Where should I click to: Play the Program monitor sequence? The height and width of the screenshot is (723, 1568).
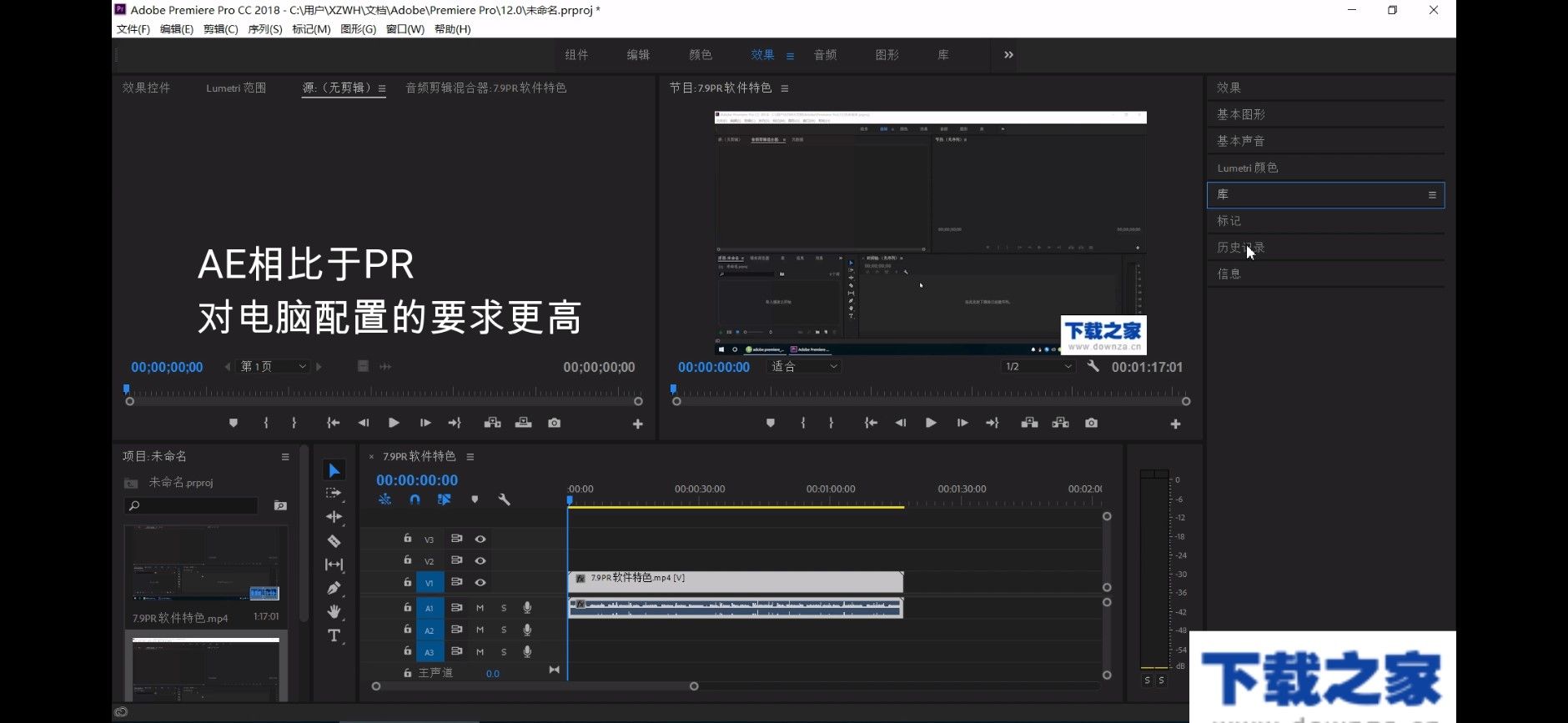[x=931, y=423]
